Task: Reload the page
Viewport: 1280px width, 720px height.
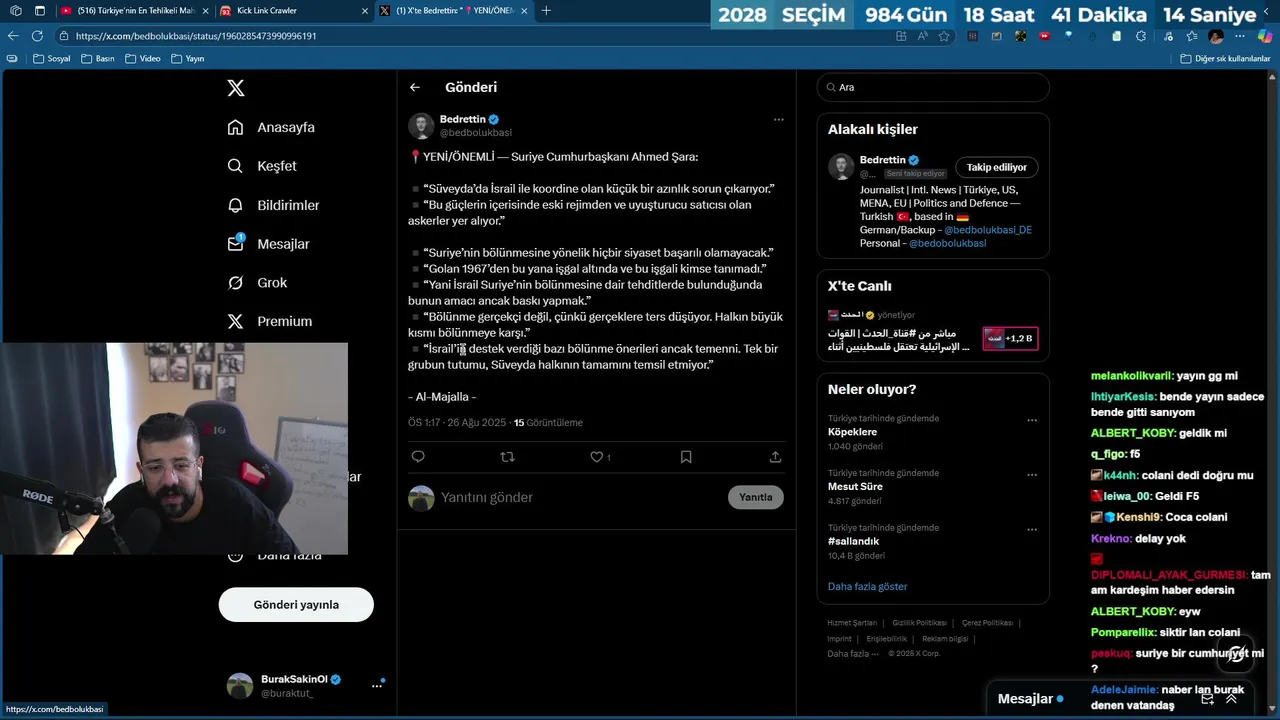Action: coord(37,36)
